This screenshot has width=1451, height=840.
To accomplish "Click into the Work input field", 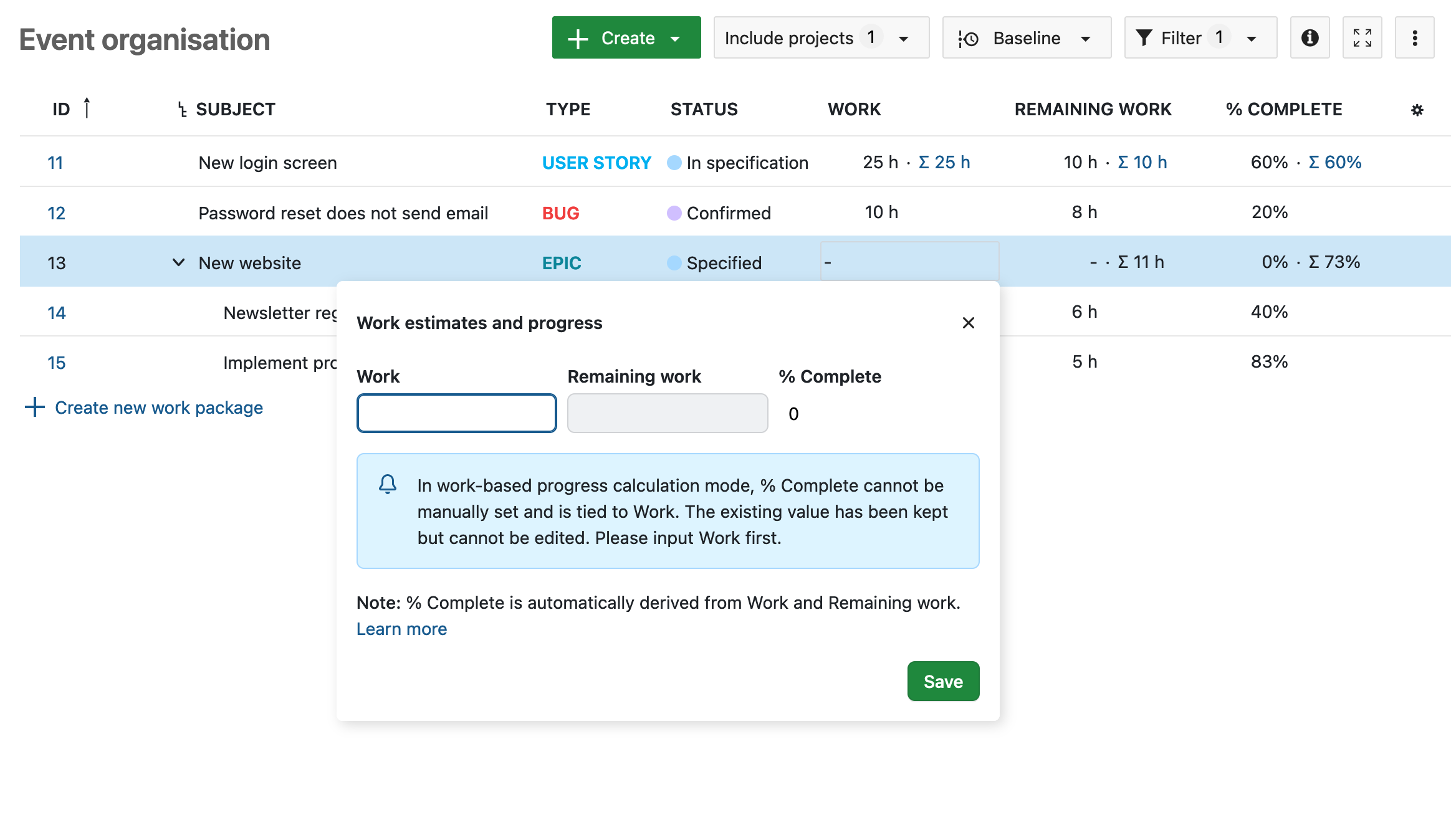I will click(456, 413).
